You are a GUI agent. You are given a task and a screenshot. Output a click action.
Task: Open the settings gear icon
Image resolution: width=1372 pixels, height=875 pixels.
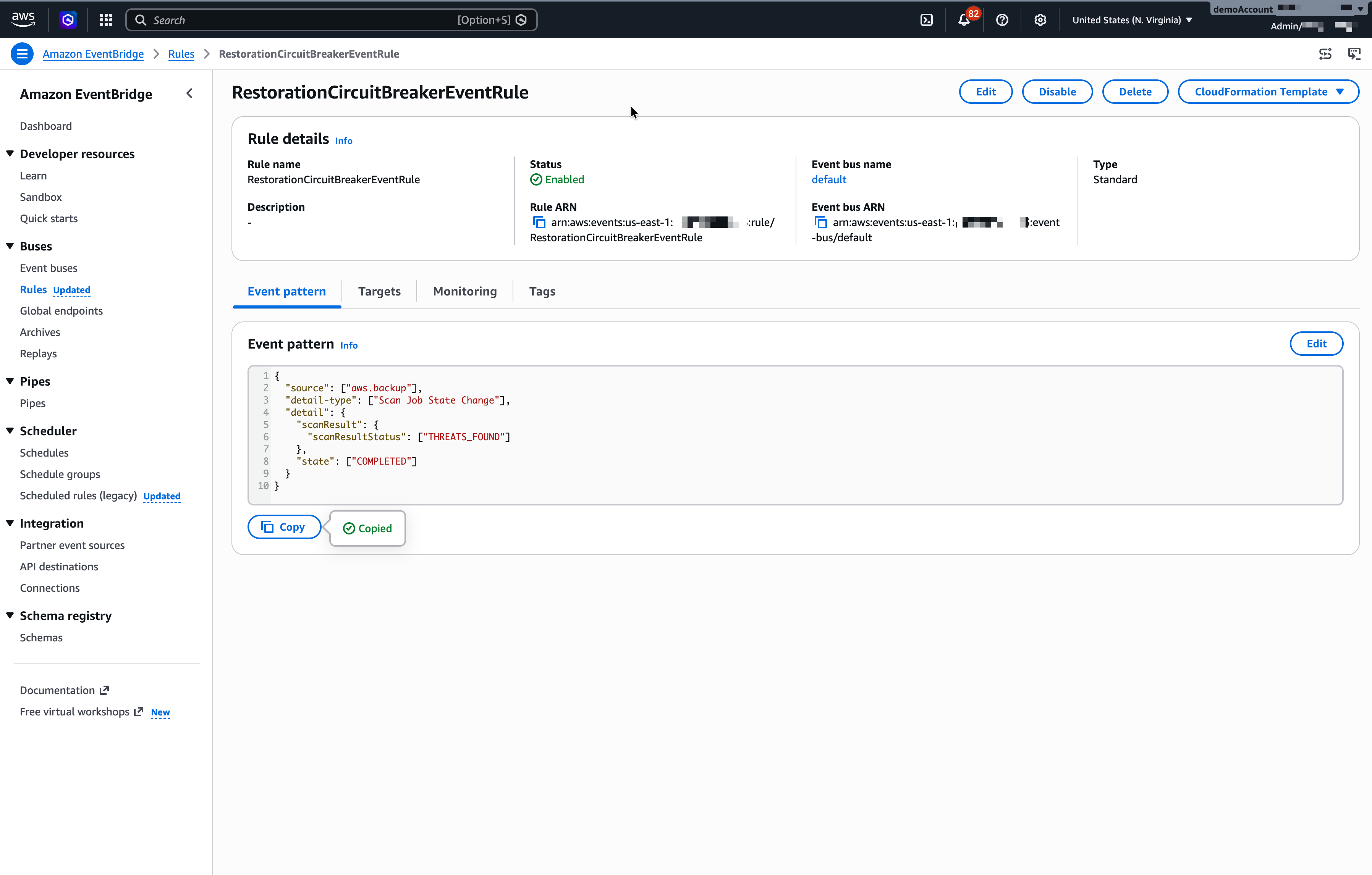click(x=1040, y=20)
